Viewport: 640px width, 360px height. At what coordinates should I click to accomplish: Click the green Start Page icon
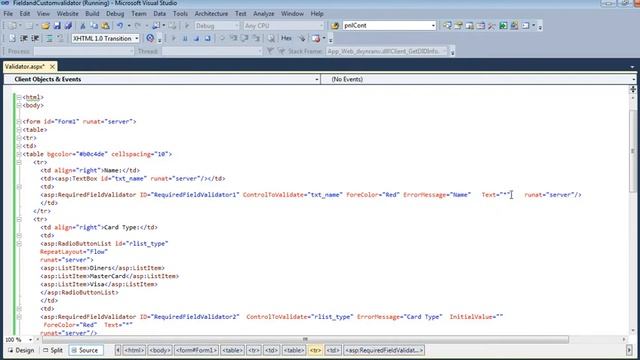(503, 26)
